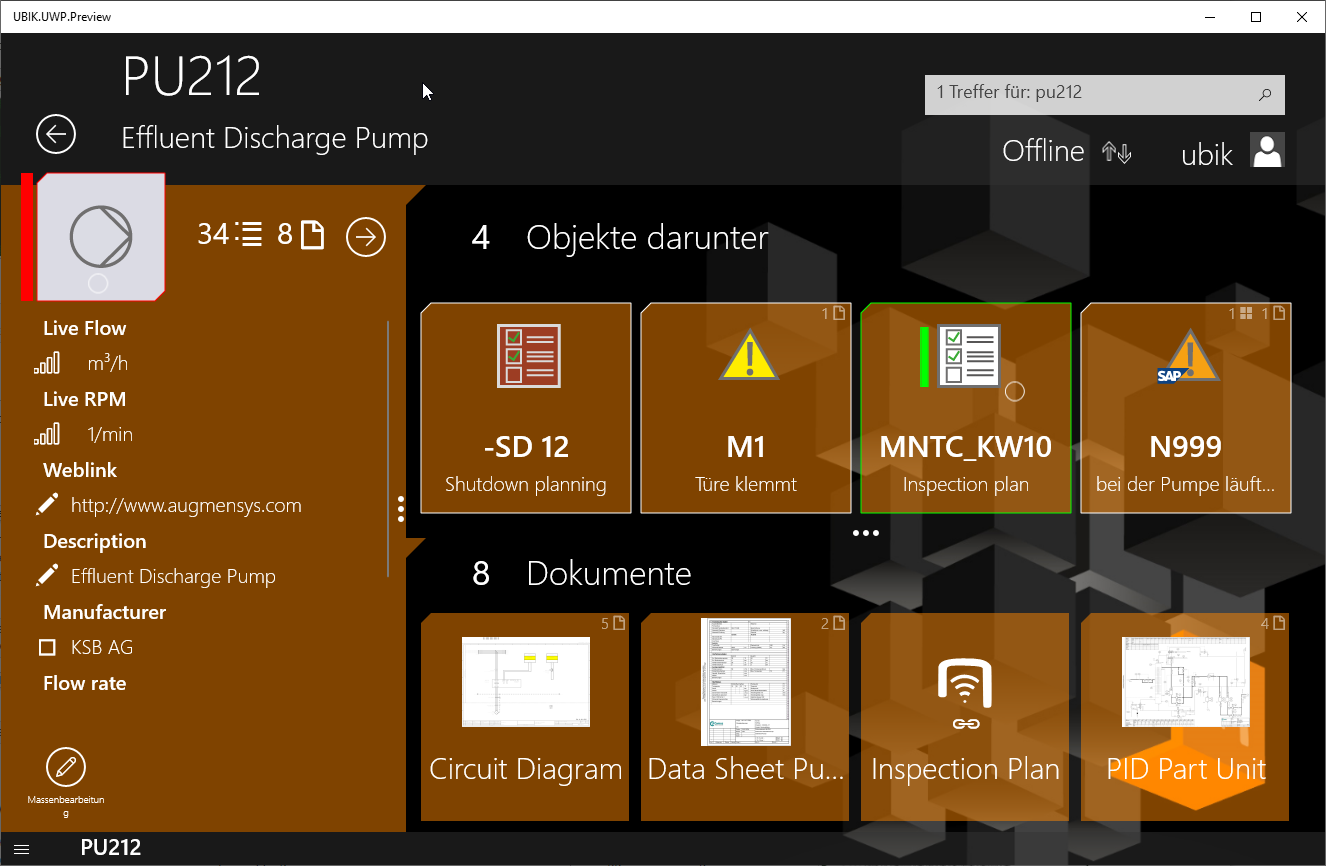
Task: Click the back arrow button
Action: coord(56,134)
